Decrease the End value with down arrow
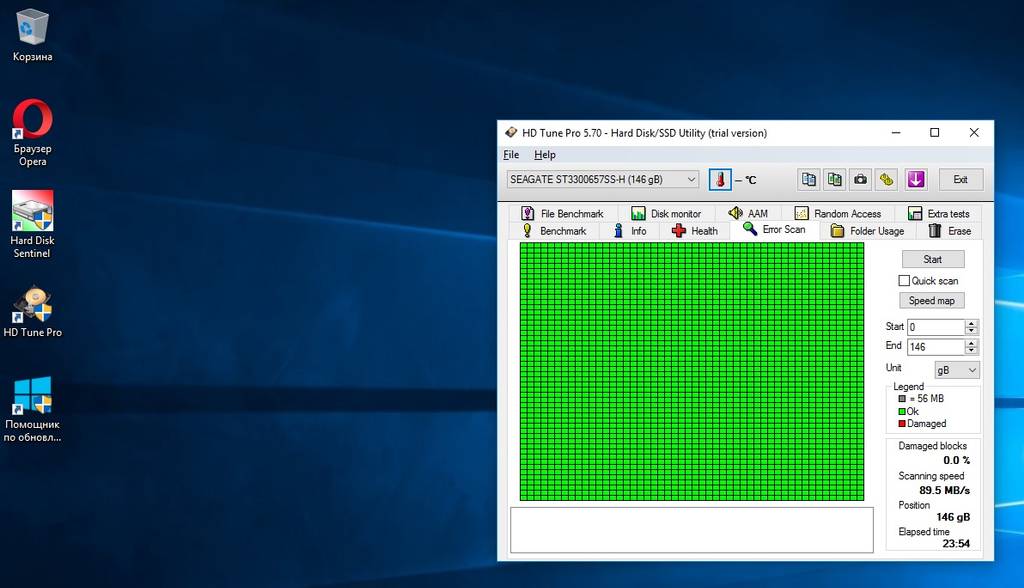The width and height of the screenshot is (1024, 588). 972,351
